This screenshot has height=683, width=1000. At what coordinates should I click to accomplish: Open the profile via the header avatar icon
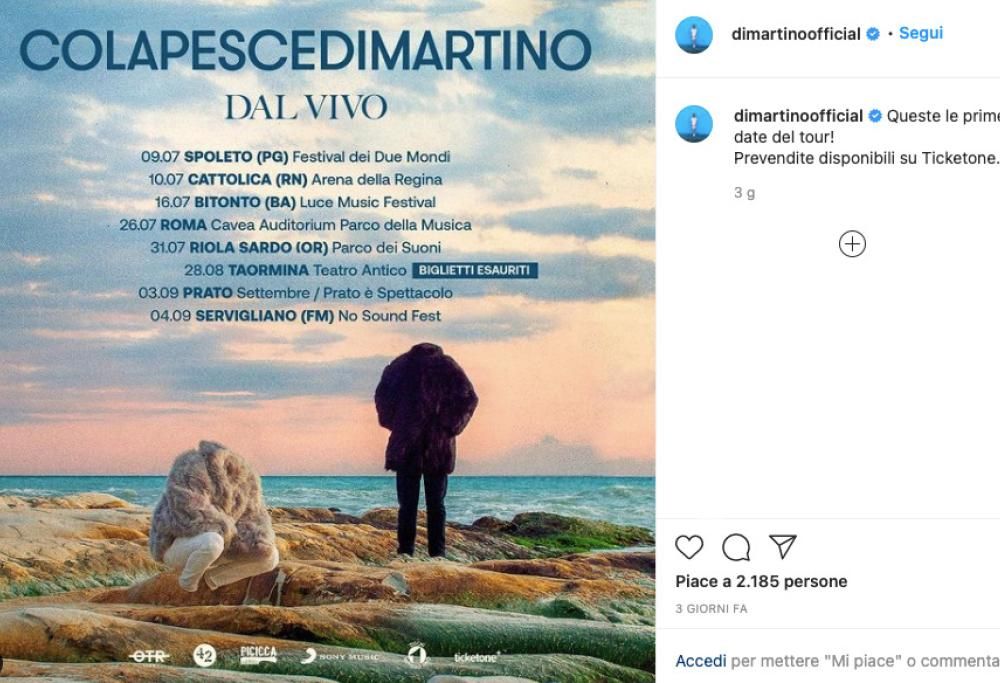(x=693, y=32)
